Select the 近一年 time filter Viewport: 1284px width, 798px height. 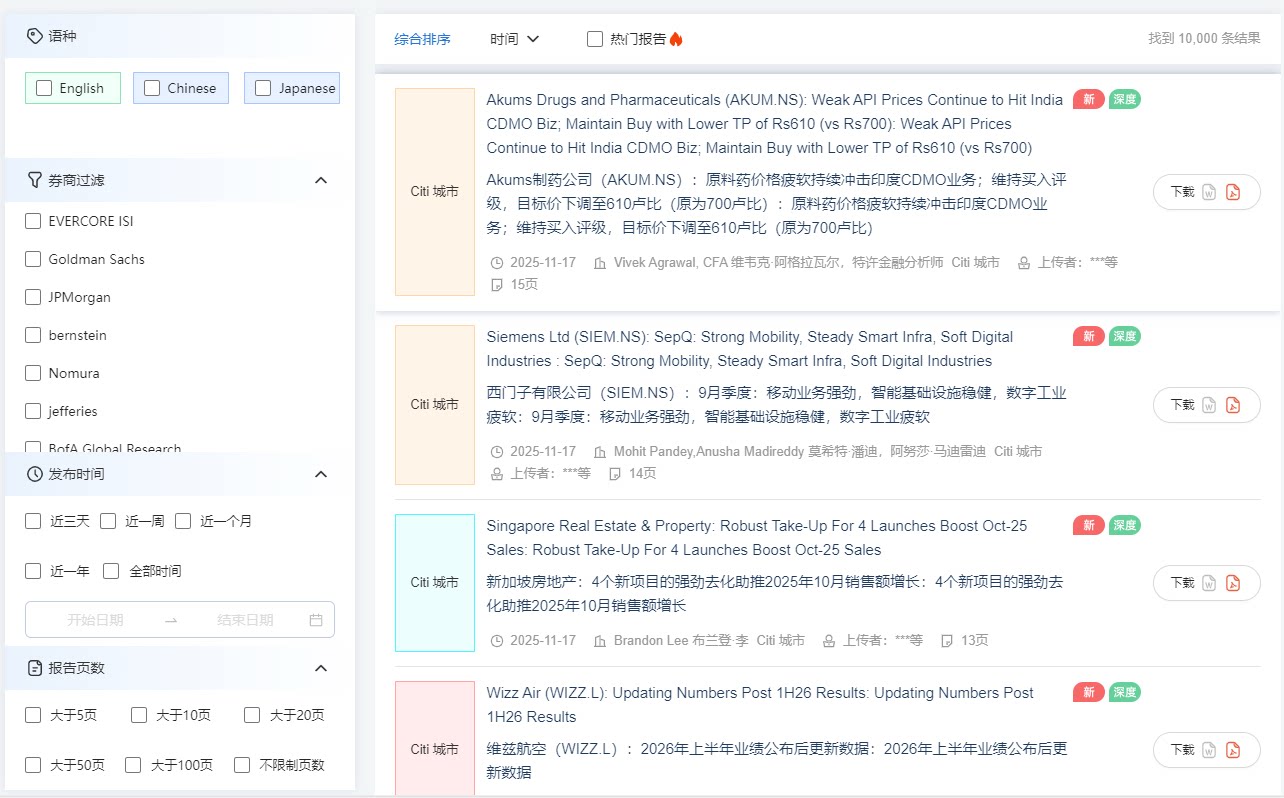tap(33, 571)
